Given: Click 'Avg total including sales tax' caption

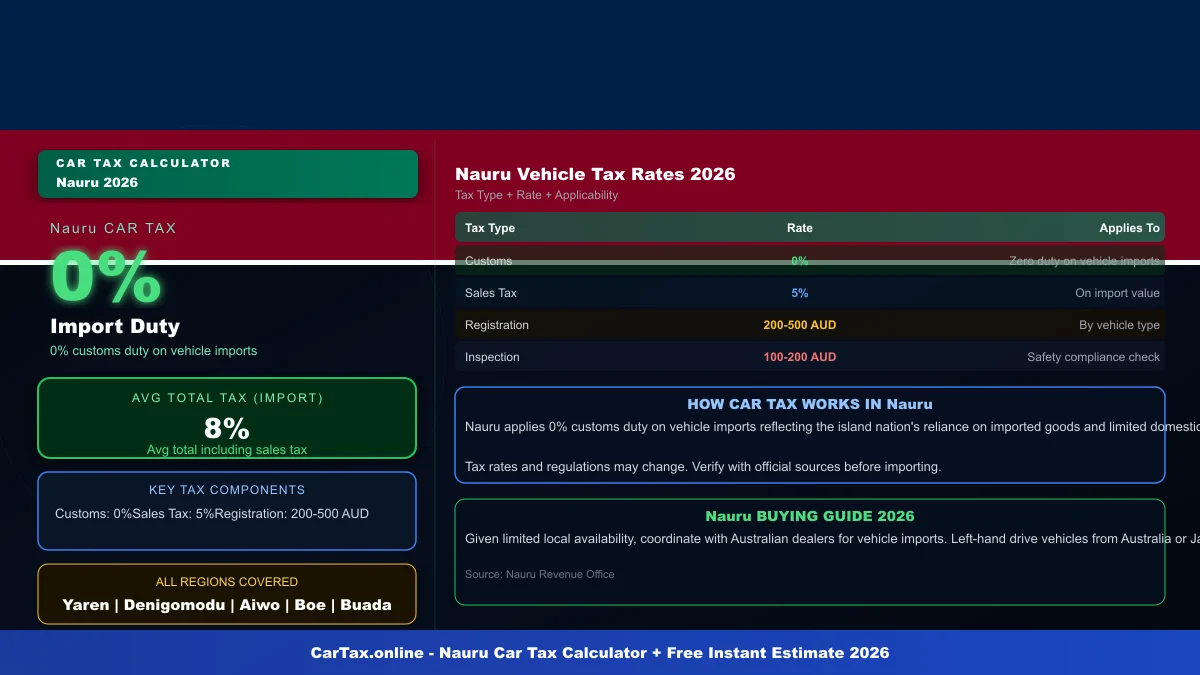Looking at the screenshot, I should tap(227, 450).
